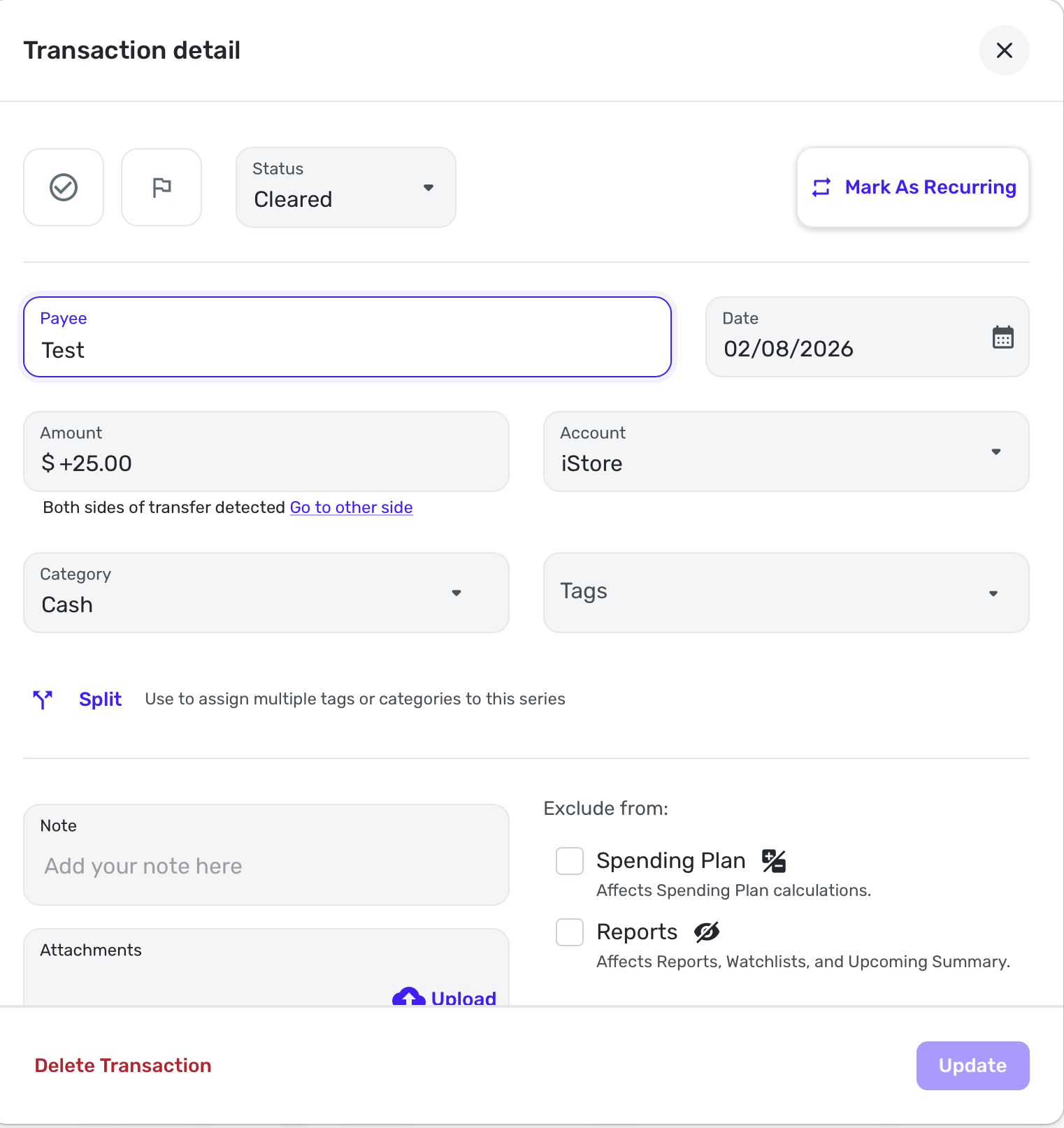1064x1128 pixels.
Task: Open the Category Cash dropdown
Action: click(266, 593)
